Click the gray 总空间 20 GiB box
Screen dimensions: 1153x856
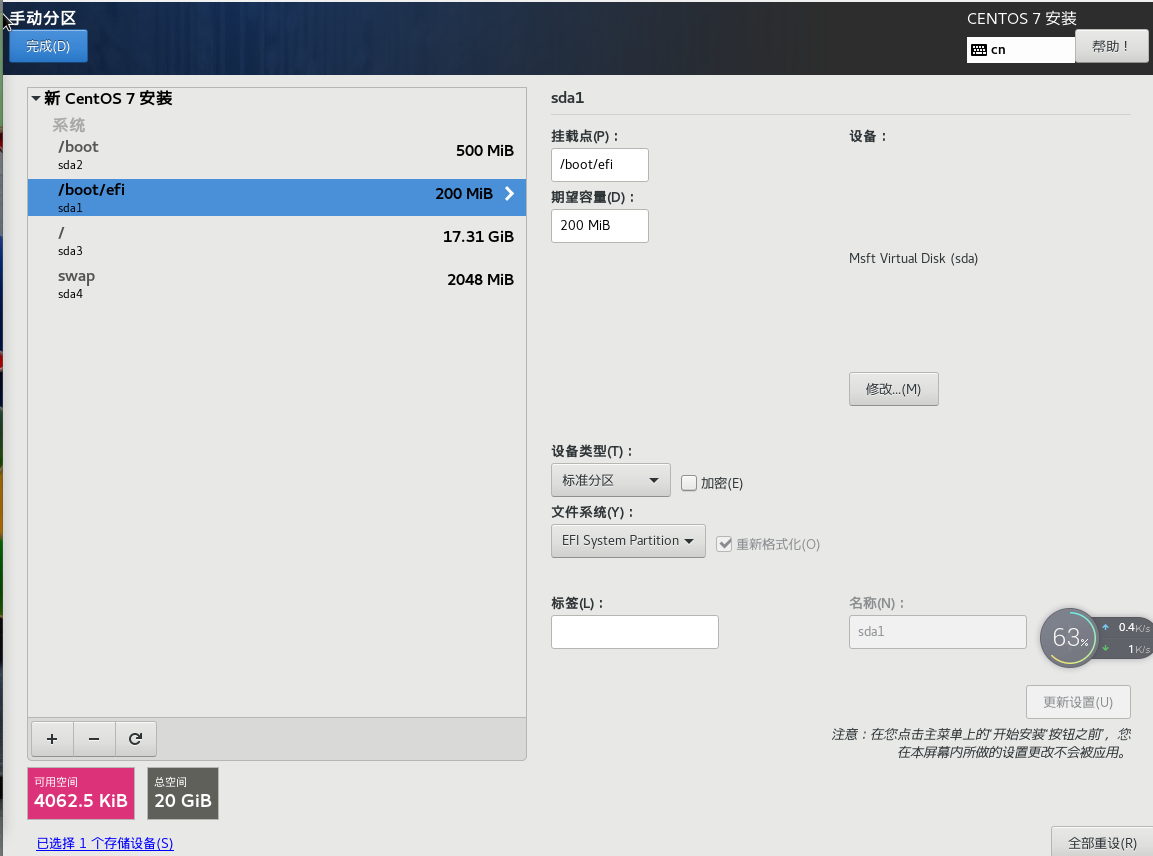click(x=183, y=793)
